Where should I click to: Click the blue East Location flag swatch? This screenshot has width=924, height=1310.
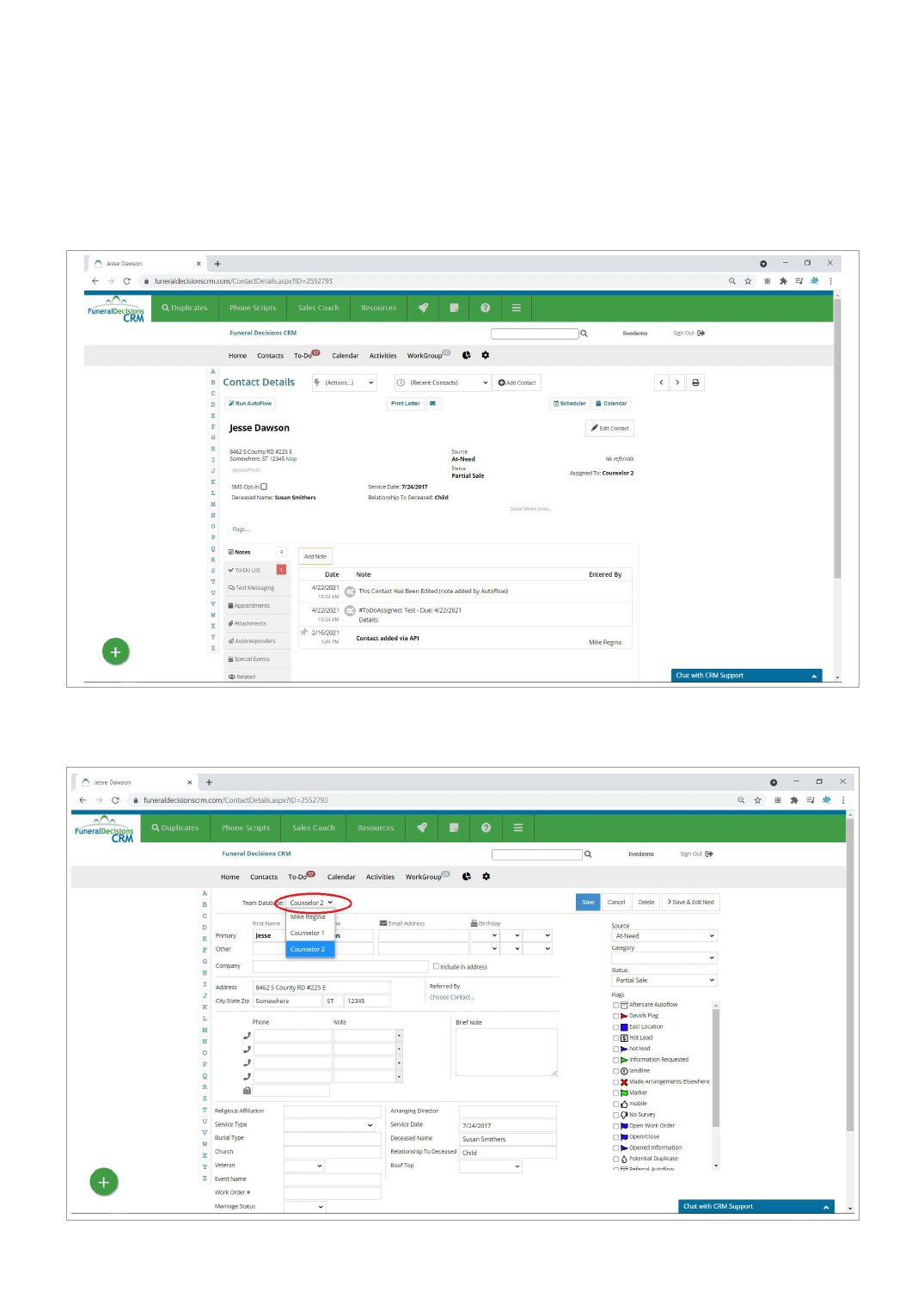(x=624, y=1027)
